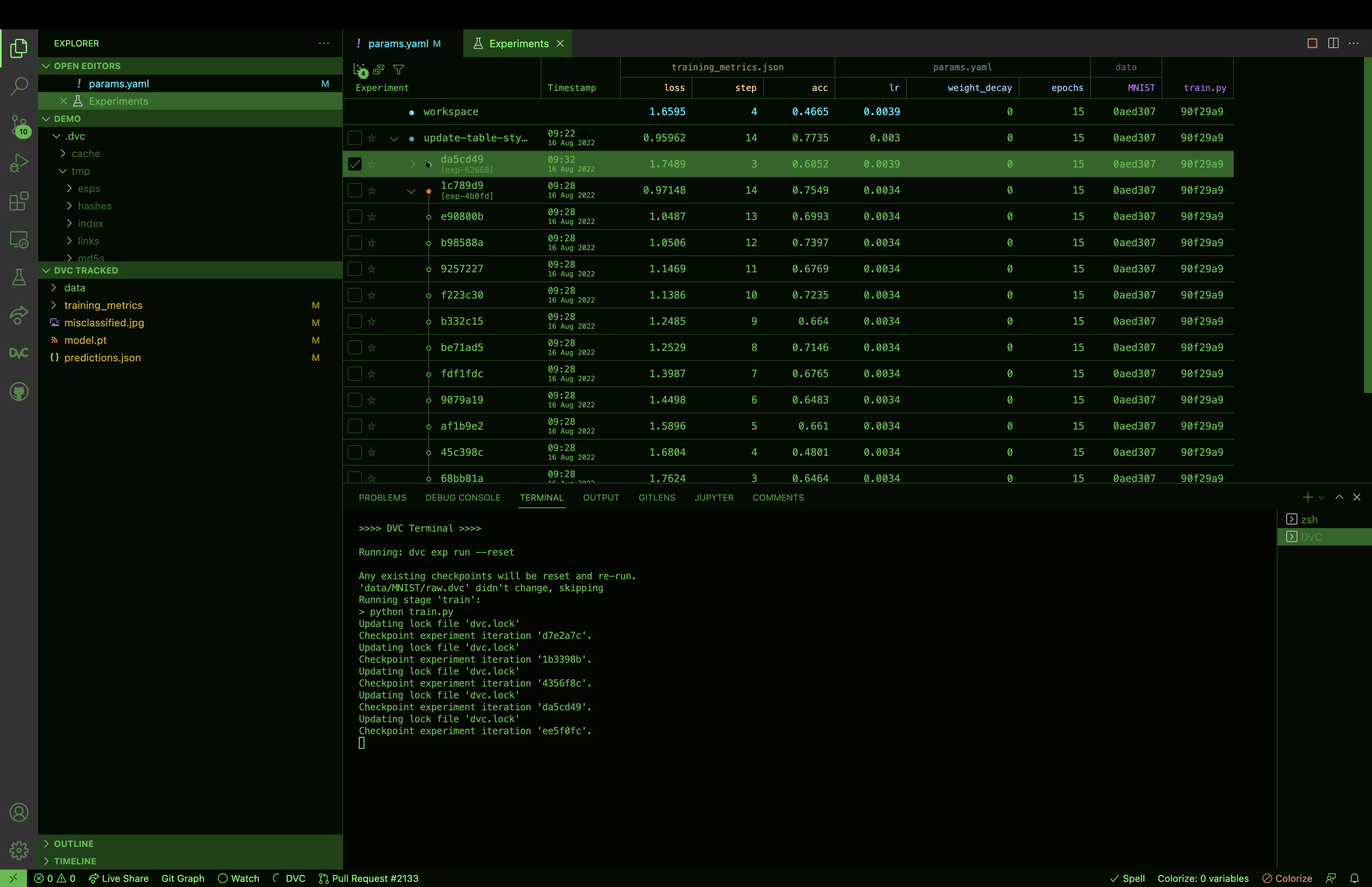1372x887 pixels.
Task: Check the e90800b experiment row checkbox
Action: (x=355, y=216)
